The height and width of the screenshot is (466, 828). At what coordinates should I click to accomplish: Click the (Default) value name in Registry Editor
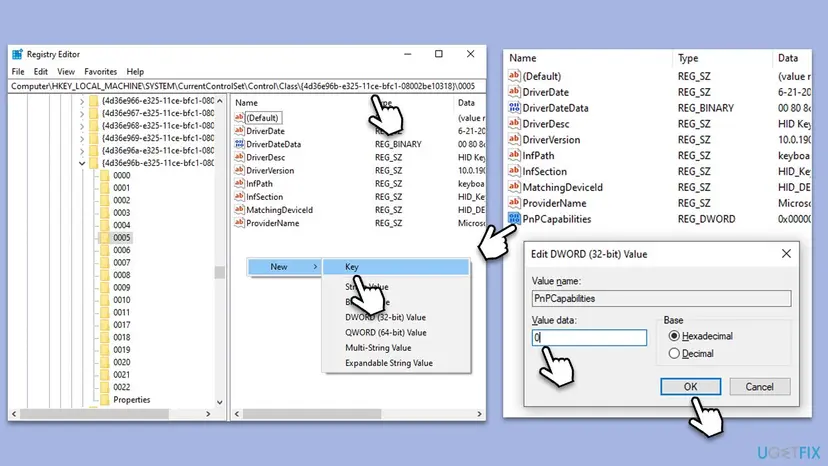[x=262, y=118]
